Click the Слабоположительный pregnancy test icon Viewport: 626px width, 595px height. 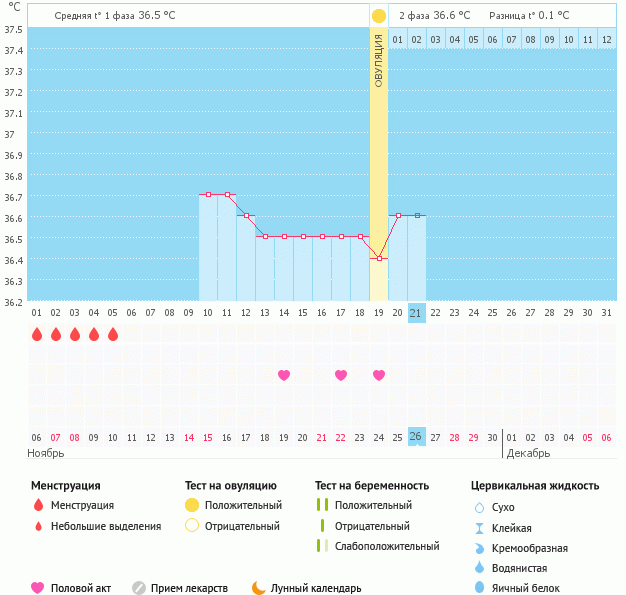click(321, 546)
